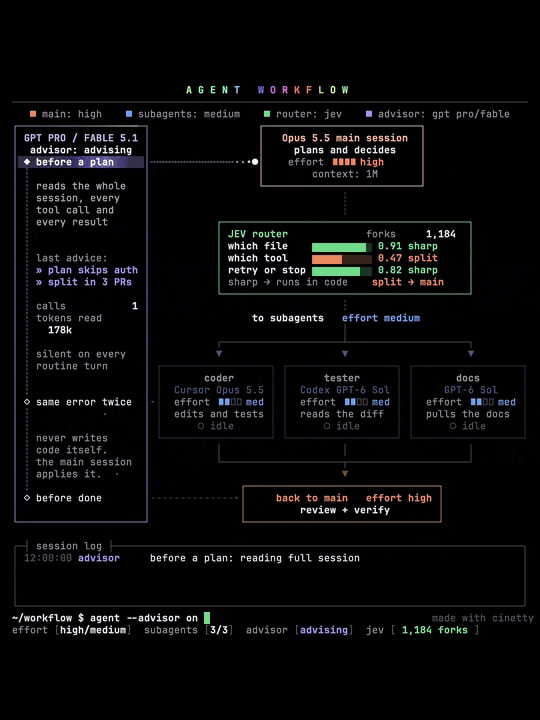The image size is (540, 720).
Task: Click the 'back to main' label
Action: [312, 498]
